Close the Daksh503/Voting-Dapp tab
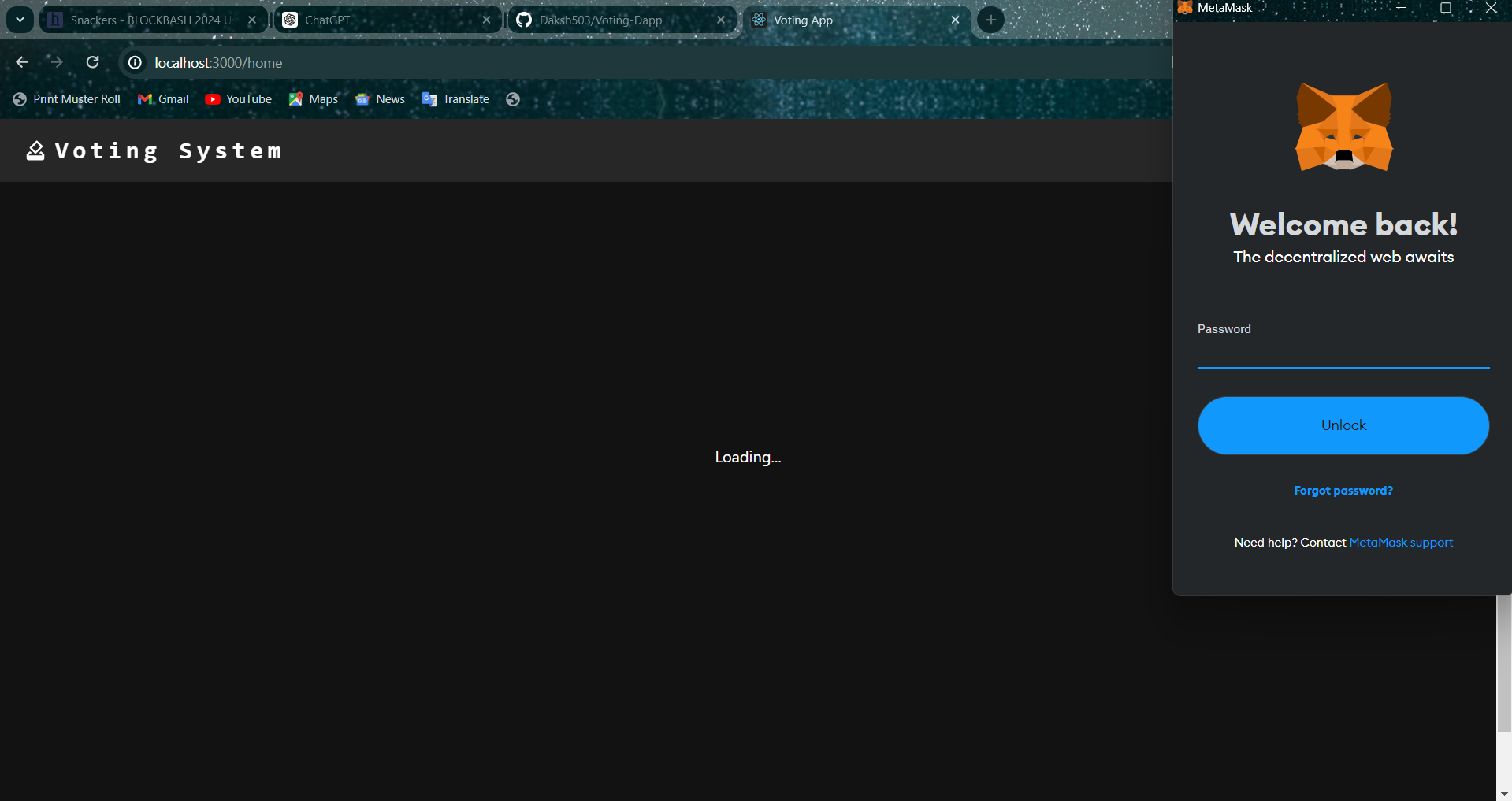The image size is (1512, 801). [x=720, y=20]
